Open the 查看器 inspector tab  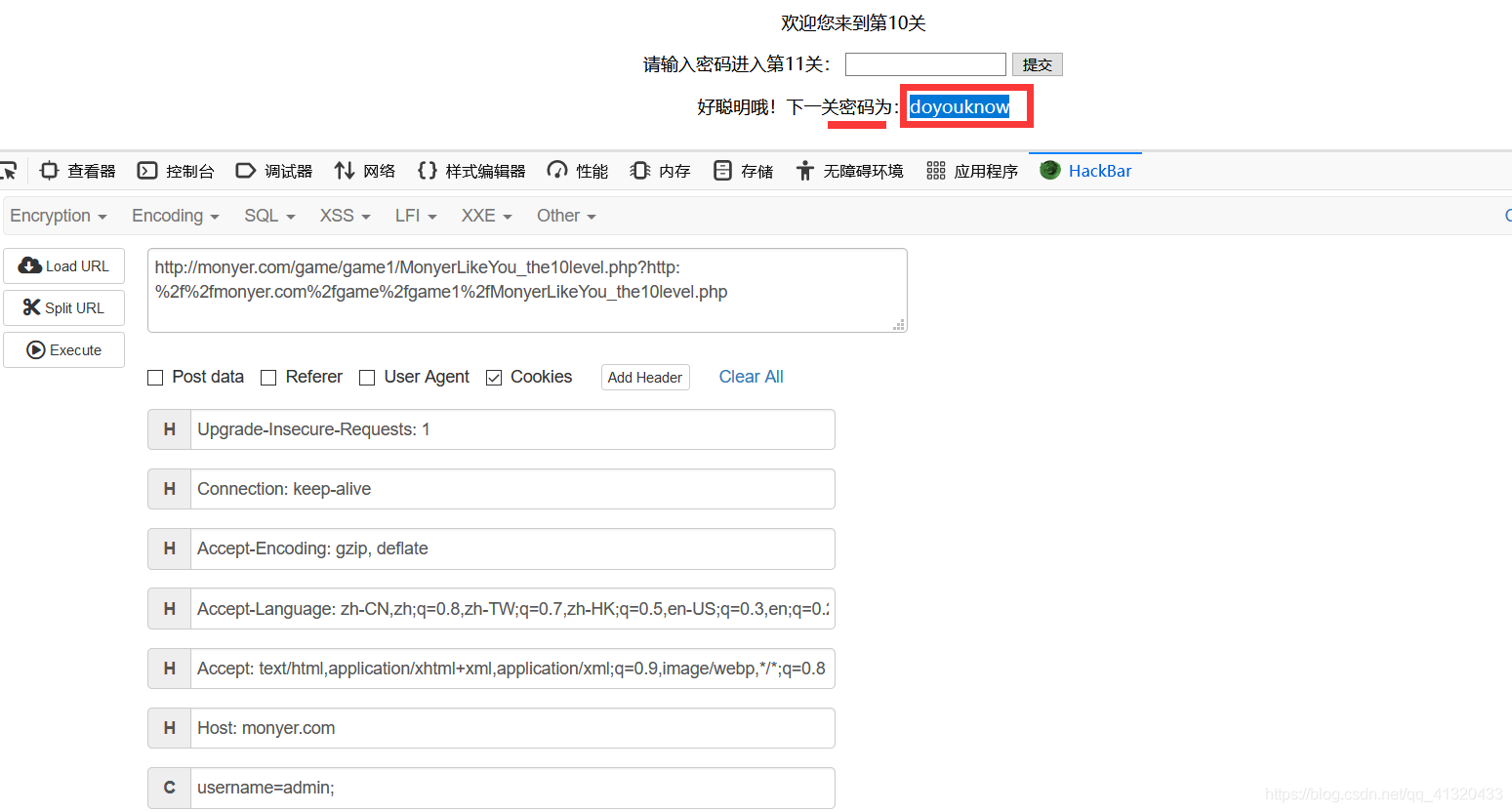pos(77,171)
